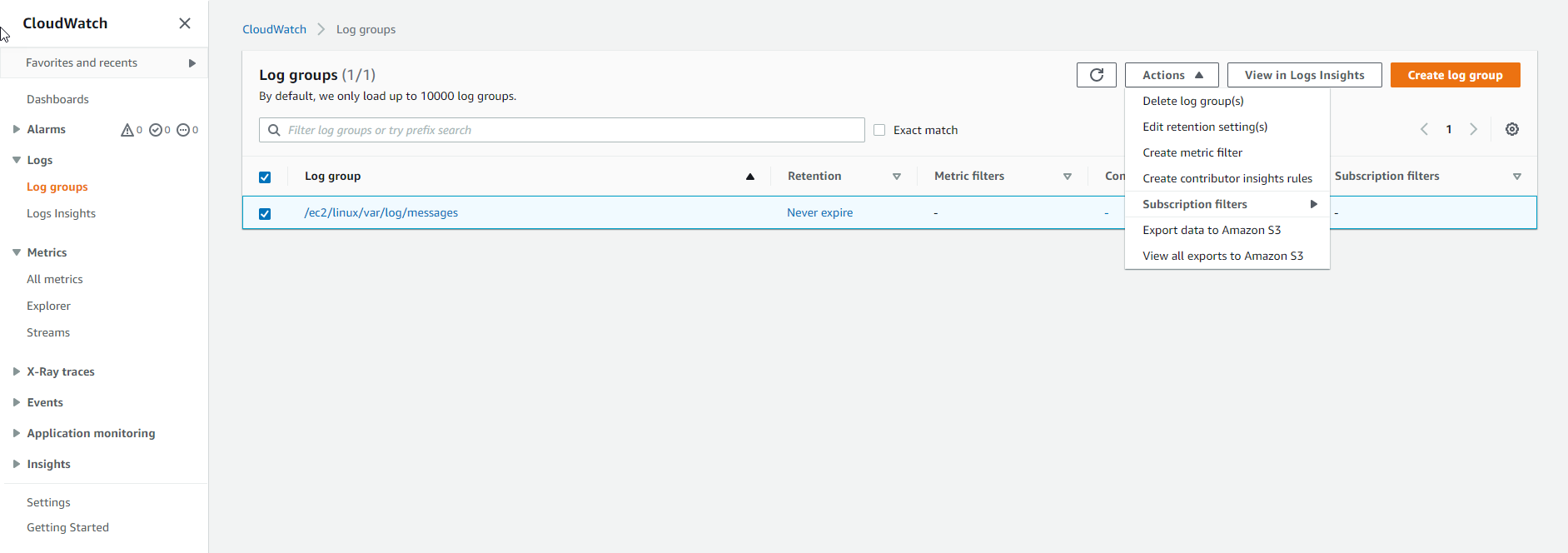Viewport: 1568px width, 553px height.
Task: Click the insufficient data alarms icon
Action: pyautogui.click(x=183, y=130)
